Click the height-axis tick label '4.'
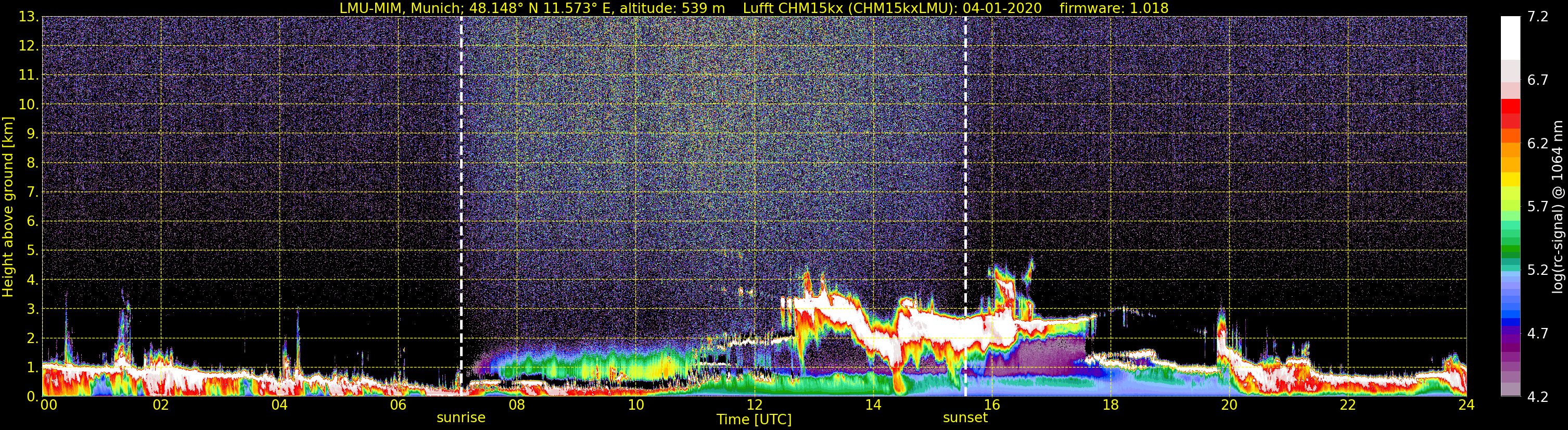This screenshot has width=1568, height=430. 32,280
